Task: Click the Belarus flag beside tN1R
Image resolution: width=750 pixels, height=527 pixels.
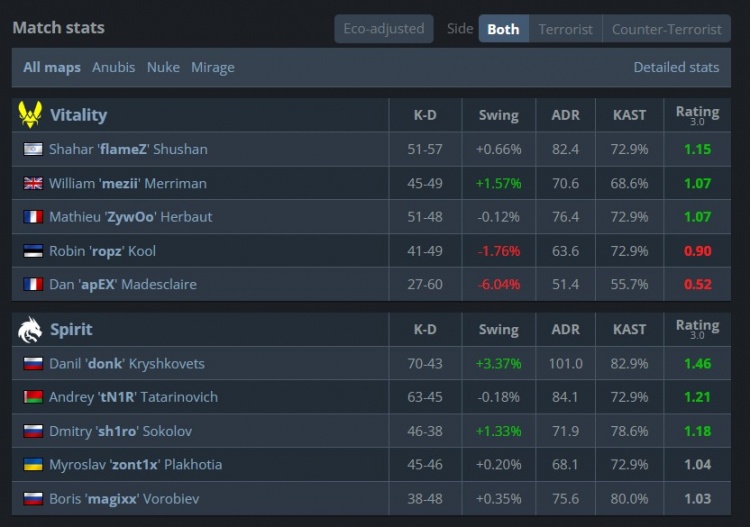Action: 33,397
